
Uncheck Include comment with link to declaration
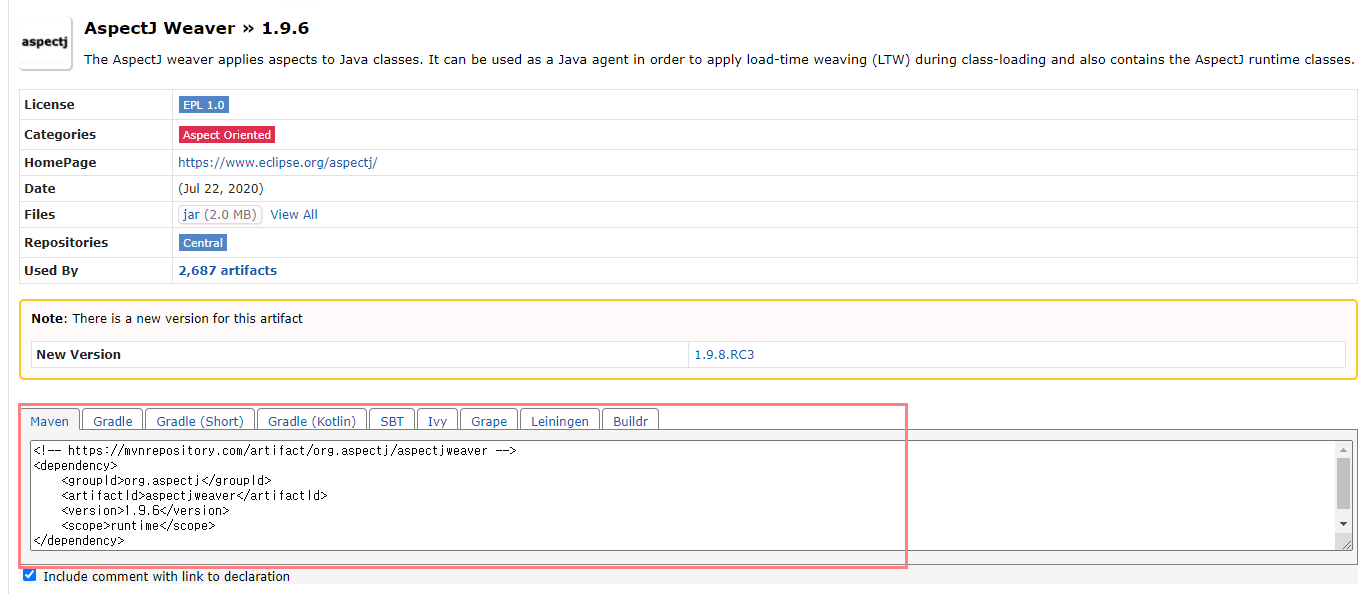point(29,575)
